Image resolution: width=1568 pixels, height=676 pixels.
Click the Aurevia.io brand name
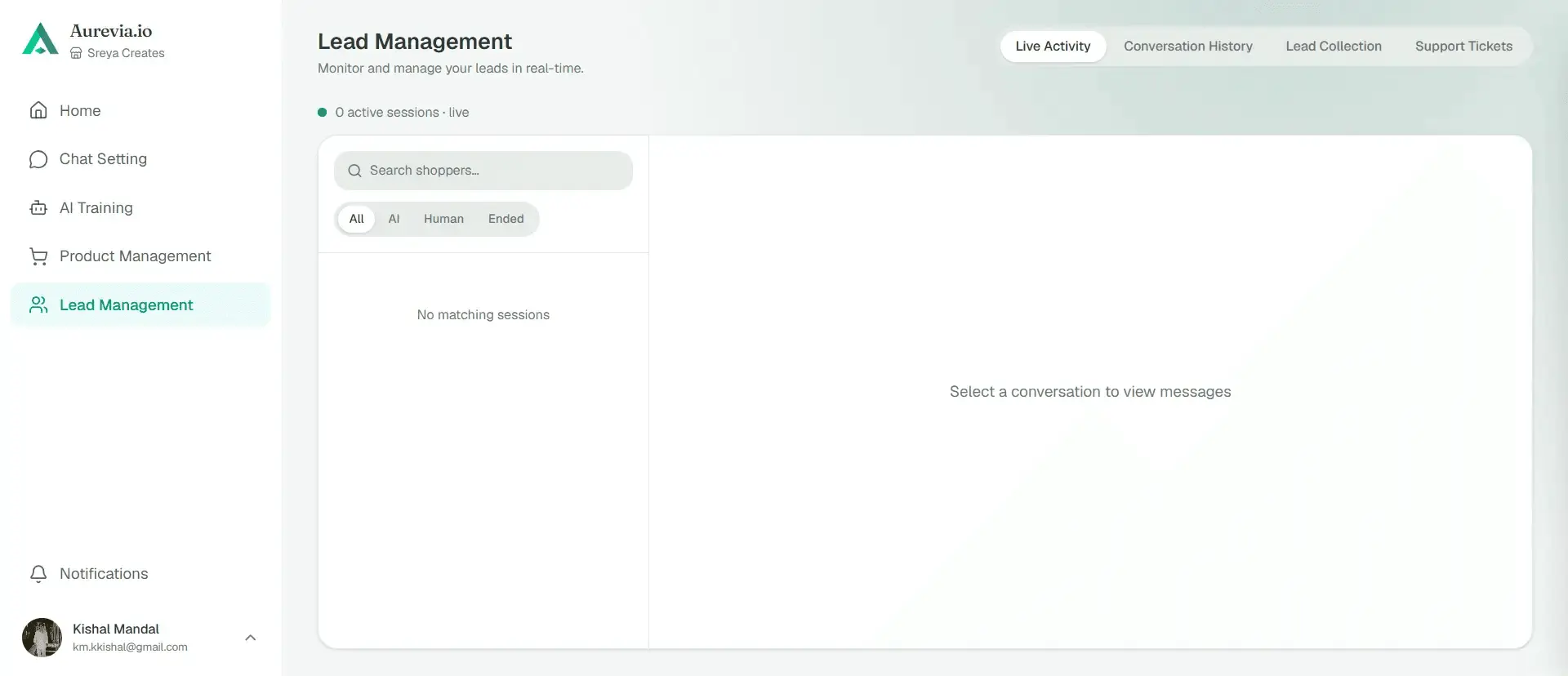pos(111,31)
